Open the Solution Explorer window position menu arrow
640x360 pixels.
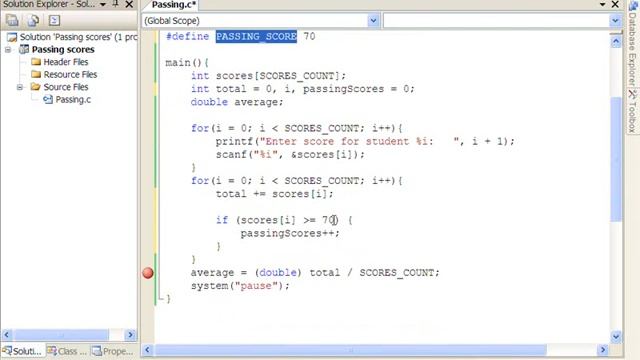[103, 4]
